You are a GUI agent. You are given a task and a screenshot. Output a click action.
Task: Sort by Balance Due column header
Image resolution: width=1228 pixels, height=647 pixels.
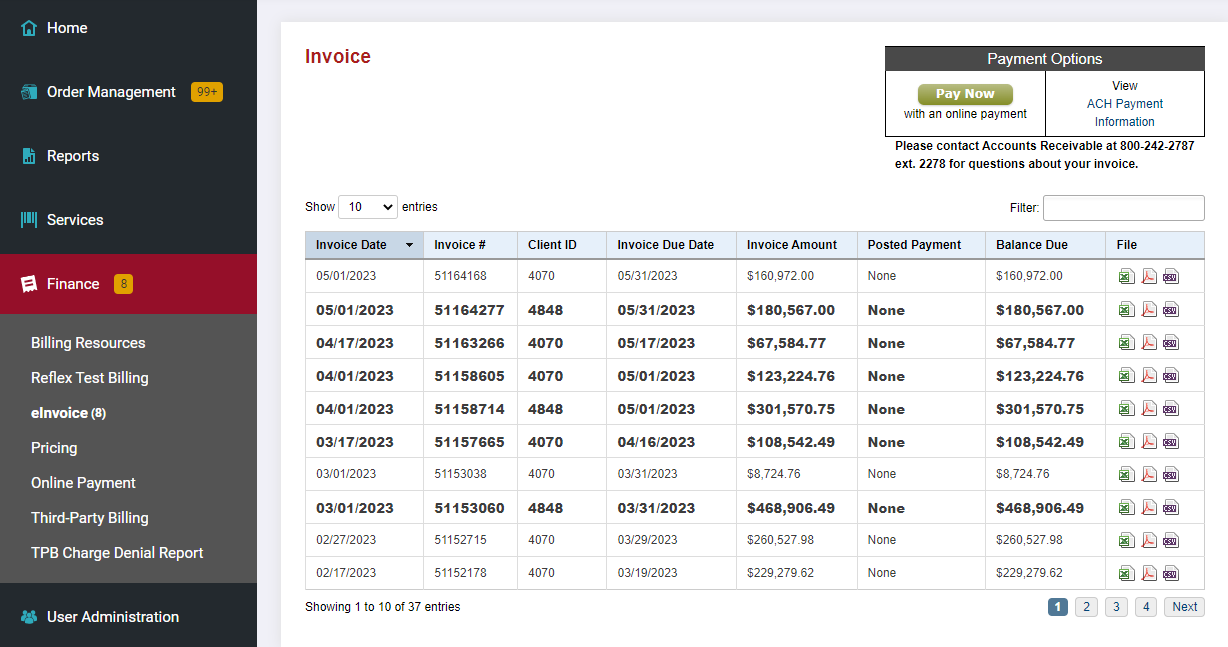click(1045, 245)
